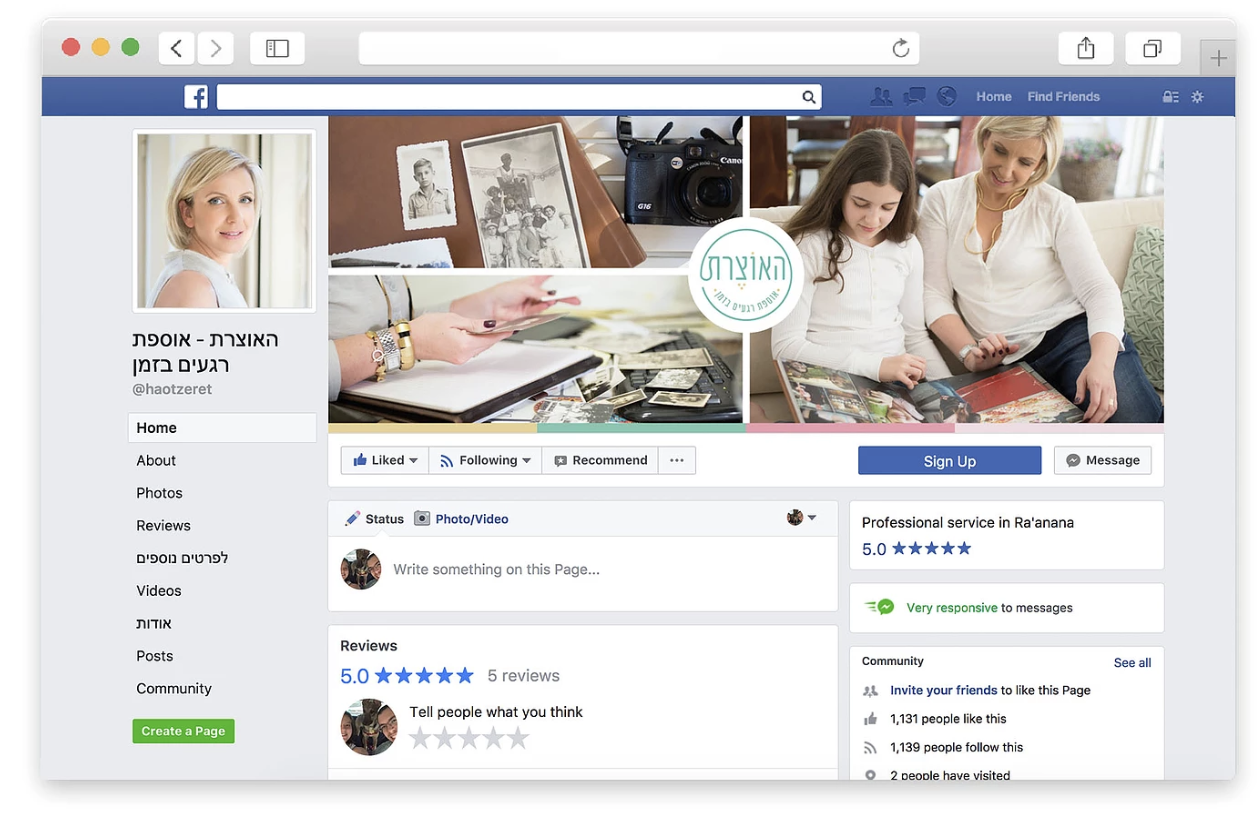
Task: Add new Safari tab with plus
Action: click(x=1218, y=58)
